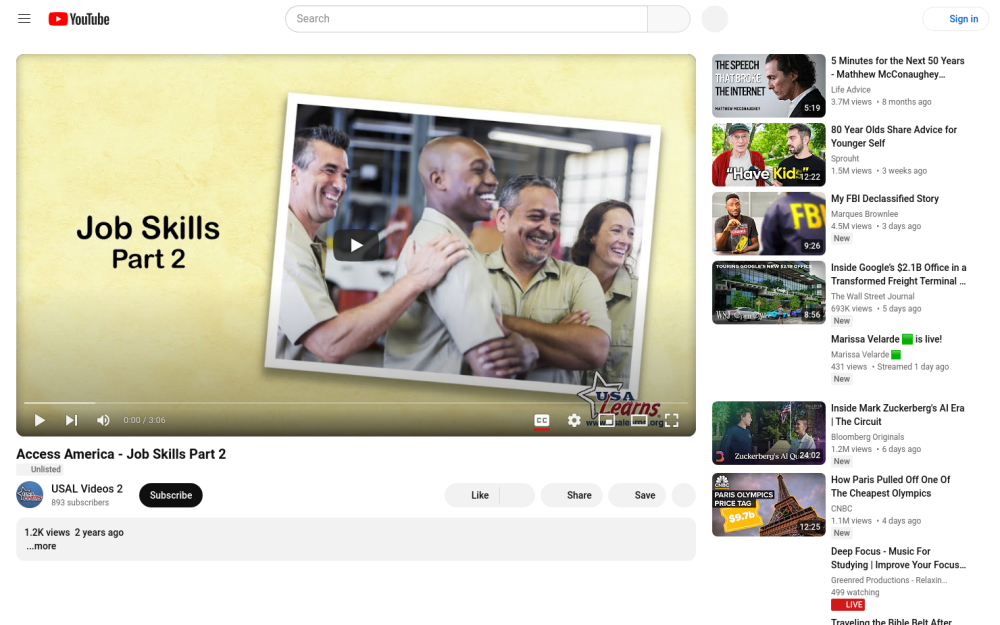Open Google $2.1B Office video thumbnail
This screenshot has height=625, width=1000.
[x=768, y=292]
